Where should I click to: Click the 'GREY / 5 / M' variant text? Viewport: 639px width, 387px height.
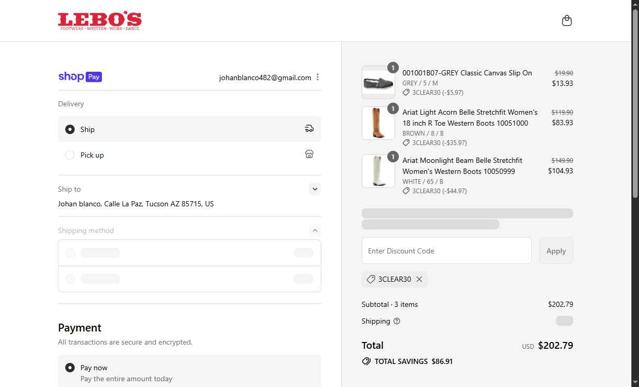[420, 83]
